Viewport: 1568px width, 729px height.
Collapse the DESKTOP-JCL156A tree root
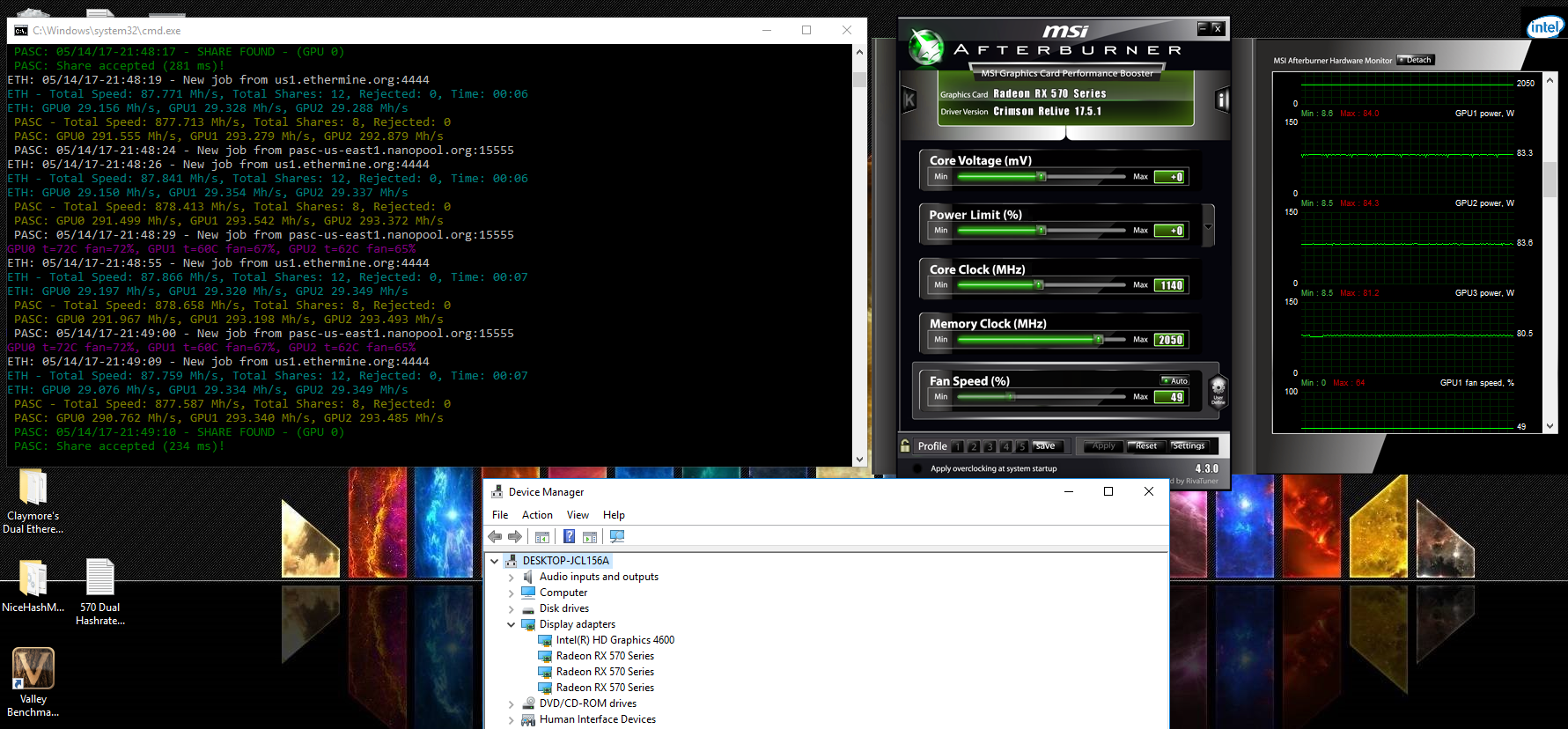[x=495, y=561]
